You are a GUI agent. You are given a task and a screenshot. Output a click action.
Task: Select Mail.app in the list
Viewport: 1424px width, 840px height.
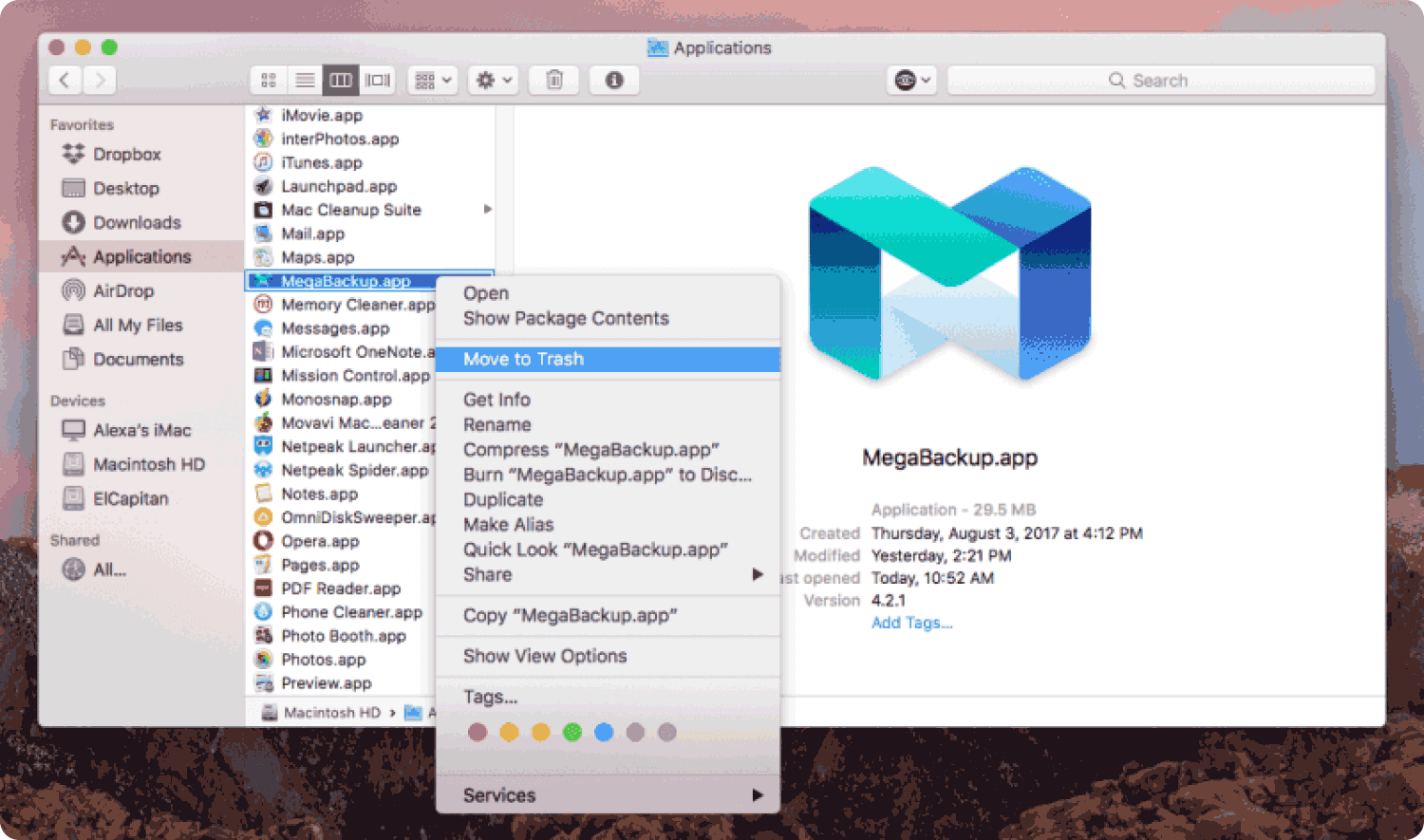(312, 233)
